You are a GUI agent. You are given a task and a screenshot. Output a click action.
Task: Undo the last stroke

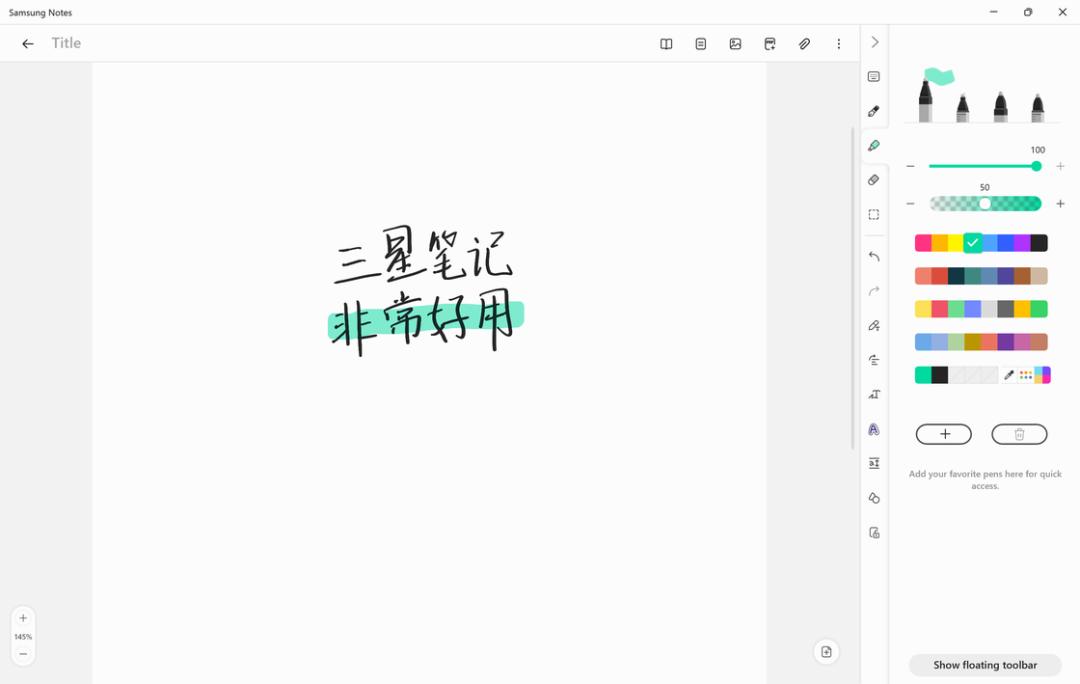[x=874, y=256]
